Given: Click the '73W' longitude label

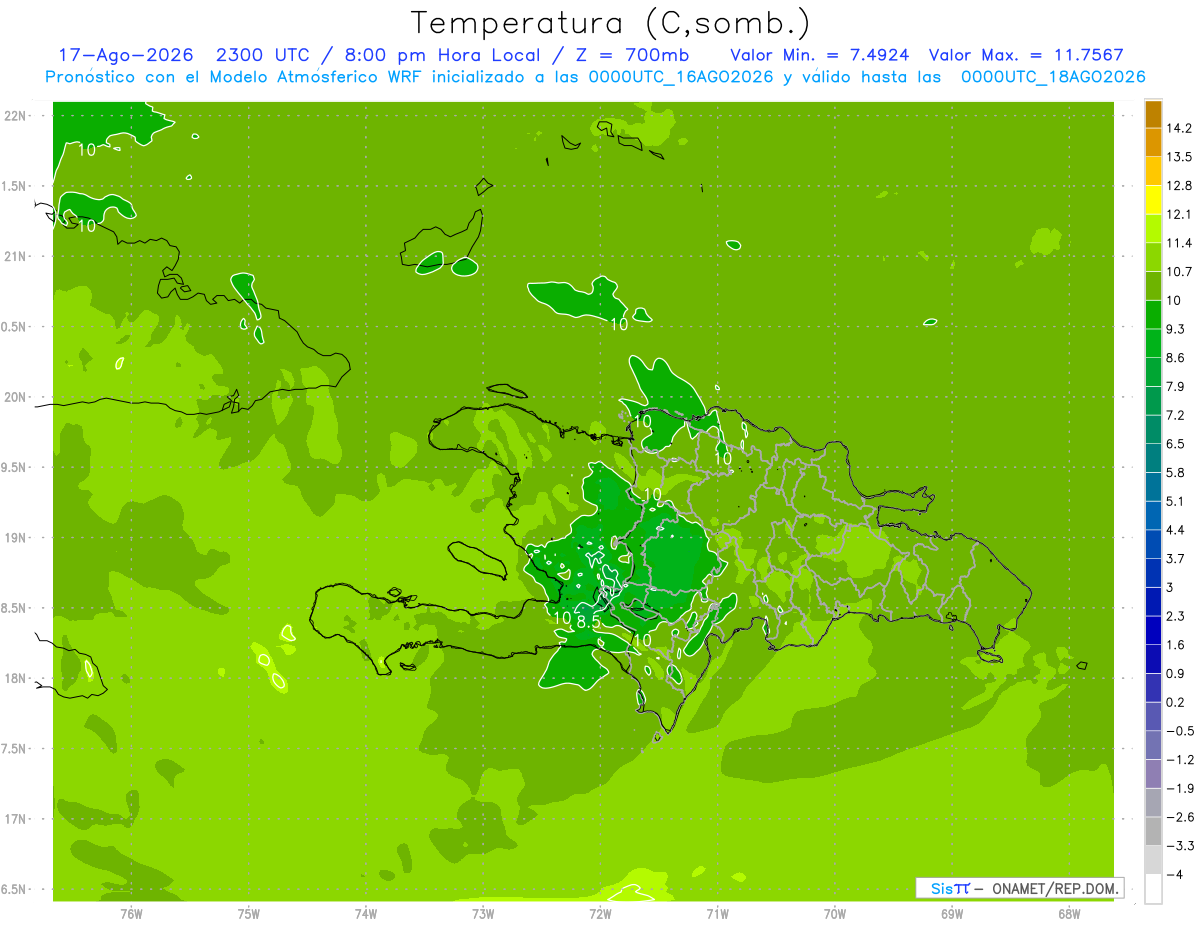Looking at the screenshot, I should (483, 914).
